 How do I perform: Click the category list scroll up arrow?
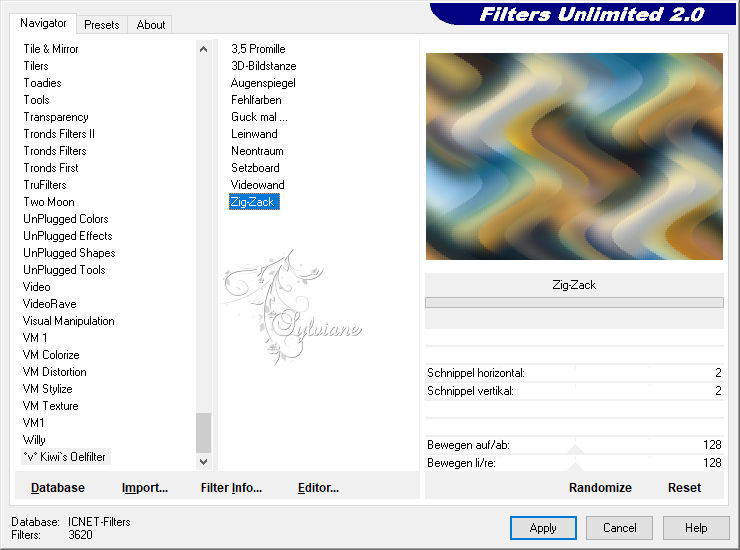pos(203,49)
